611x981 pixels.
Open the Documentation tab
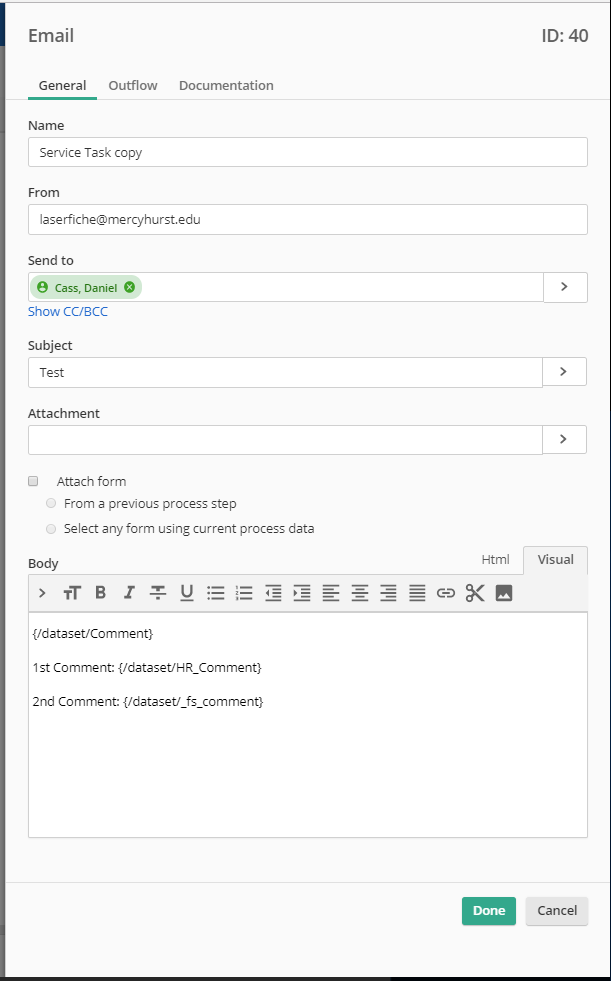pyautogui.click(x=226, y=86)
